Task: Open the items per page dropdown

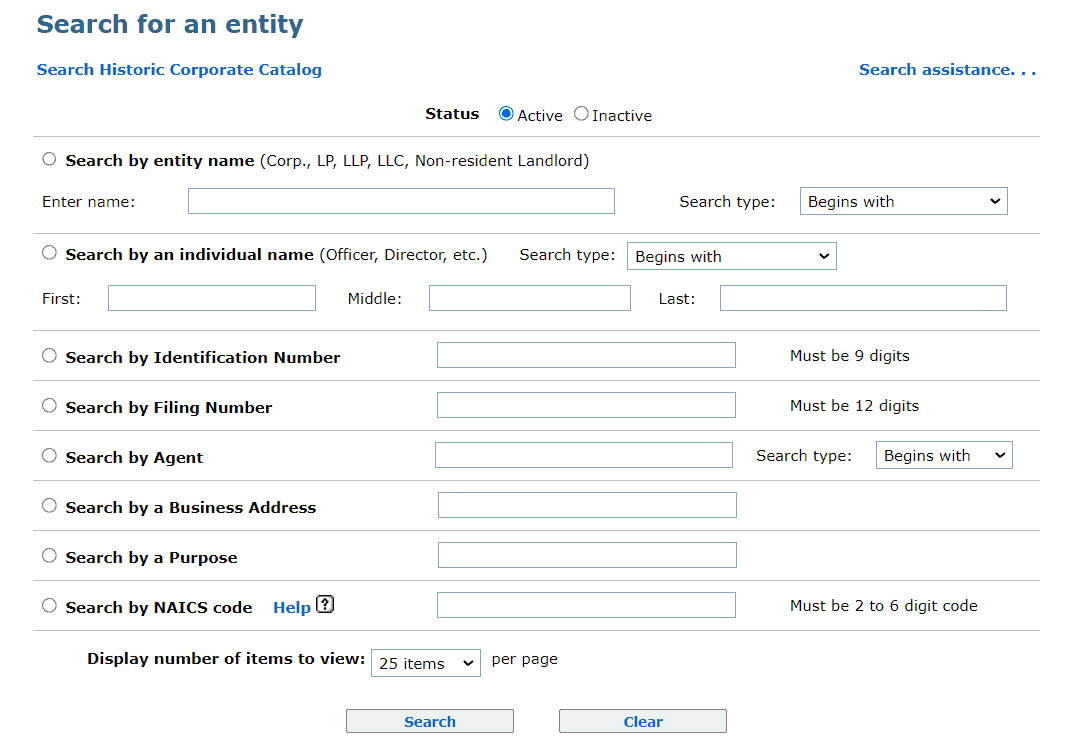Action: 425,663
